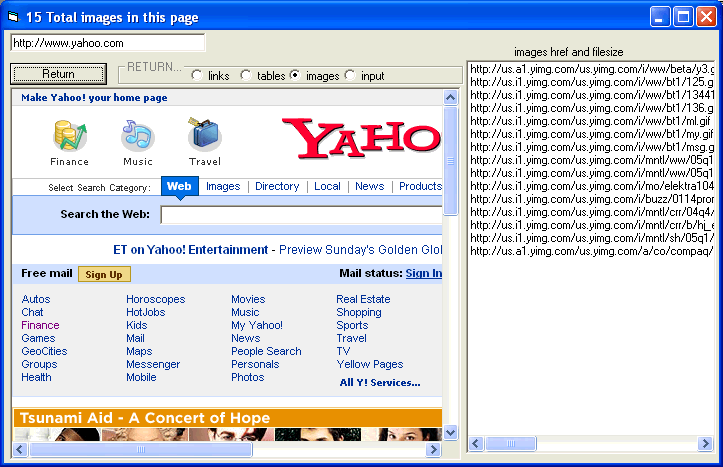The width and height of the screenshot is (723, 467).
Task: Click the Music icon with headphones
Action: click(137, 135)
